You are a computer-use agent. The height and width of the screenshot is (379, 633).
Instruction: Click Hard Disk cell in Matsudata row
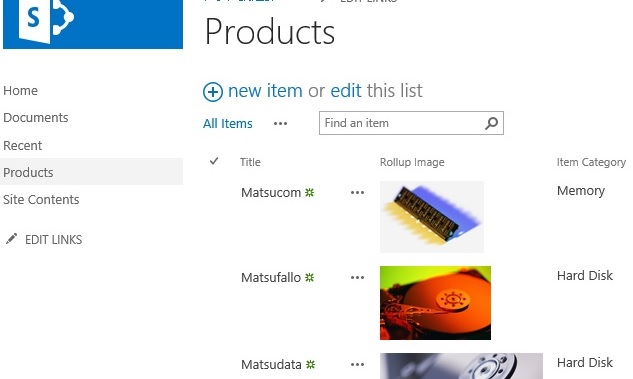point(585,362)
